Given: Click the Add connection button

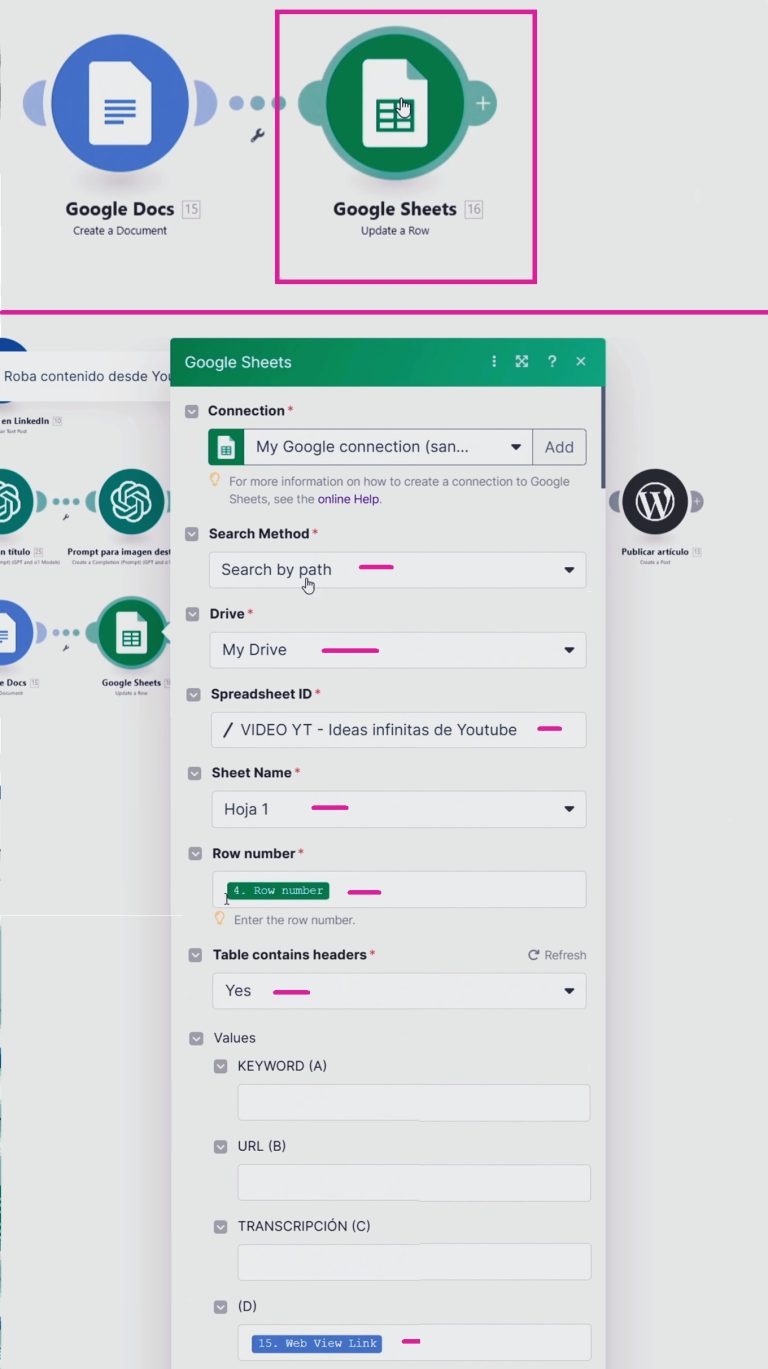Looking at the screenshot, I should [x=559, y=447].
